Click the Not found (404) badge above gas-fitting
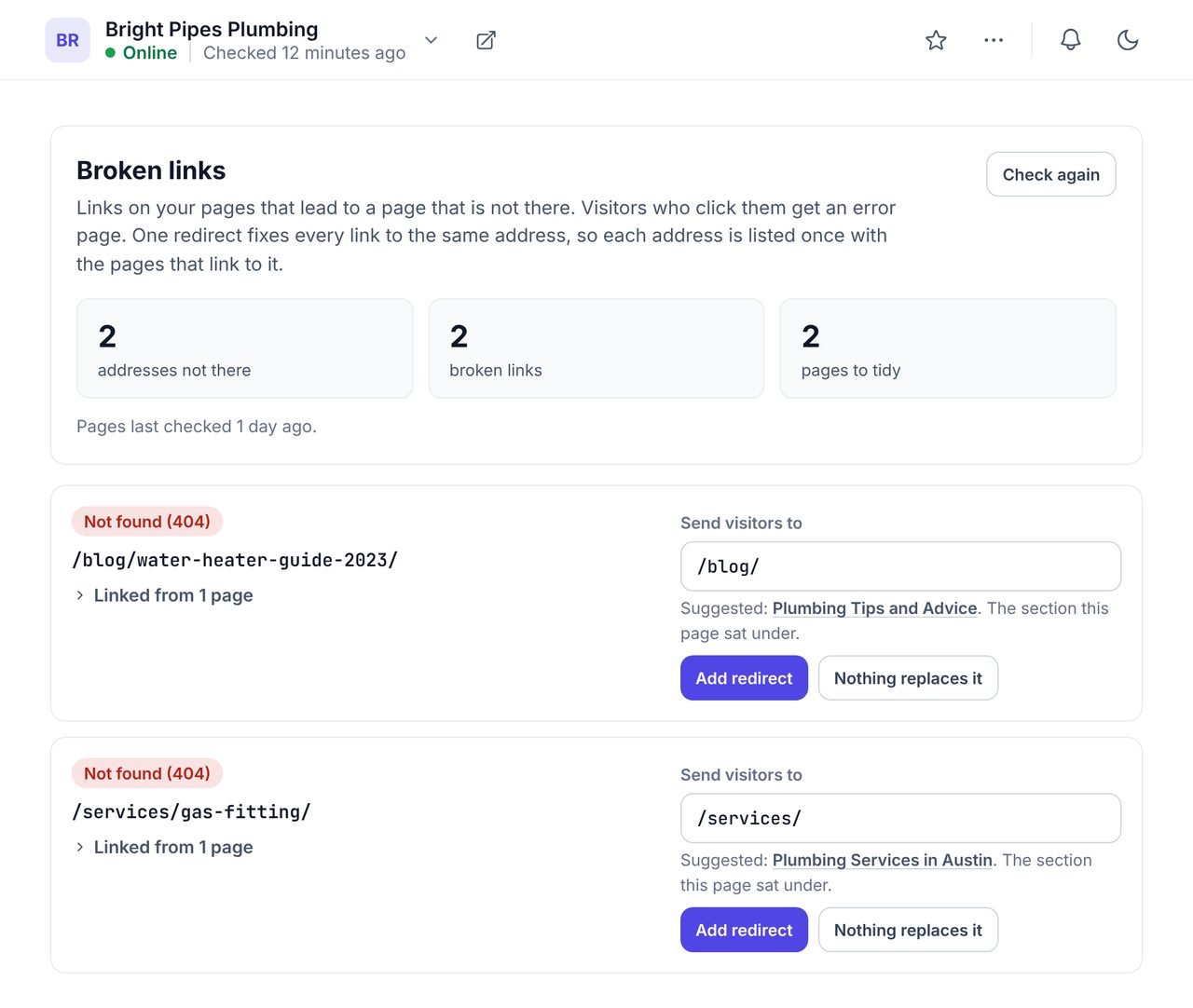The image size is (1193, 1008). click(x=147, y=773)
